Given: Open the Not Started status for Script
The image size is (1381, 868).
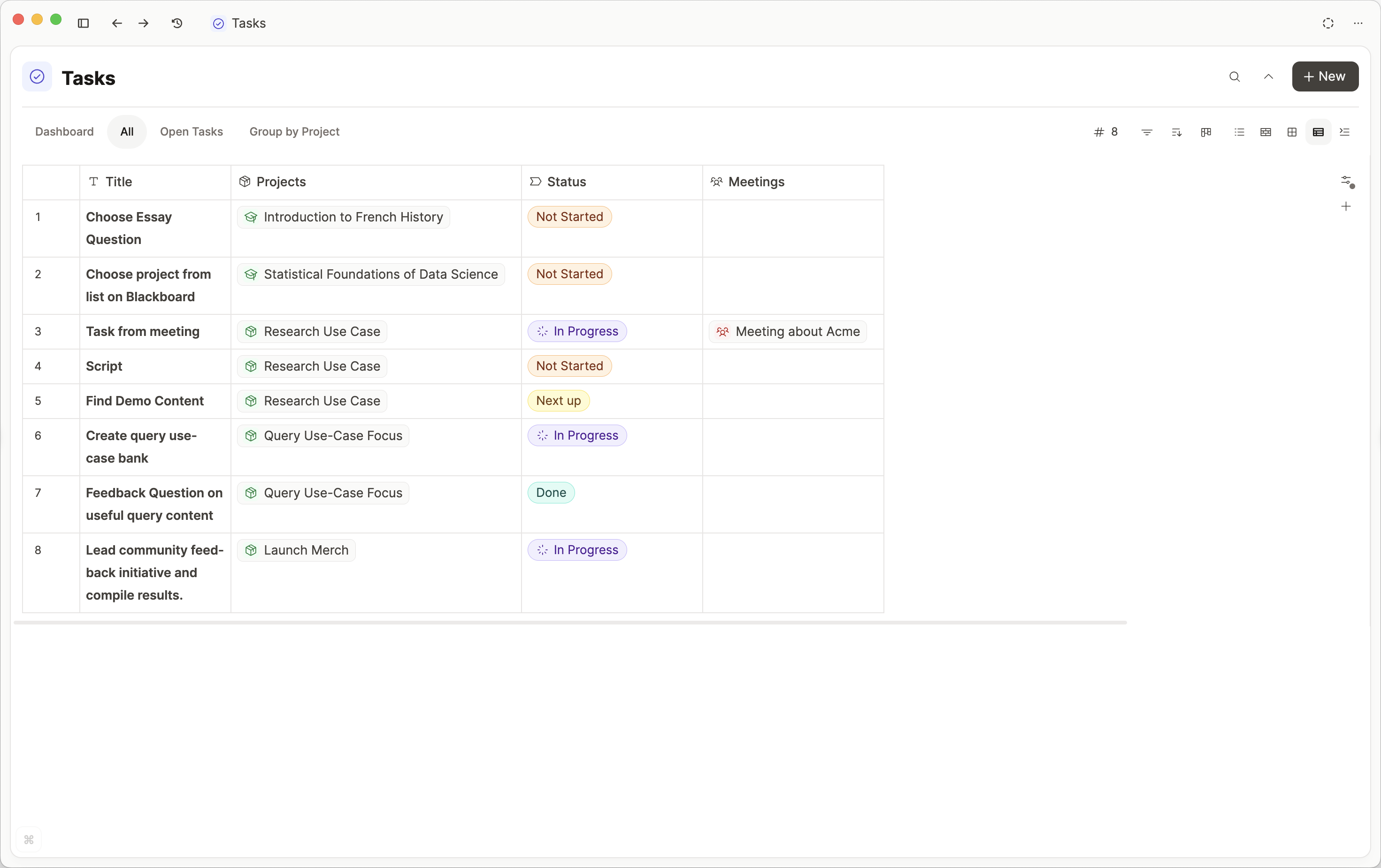Looking at the screenshot, I should [x=569, y=366].
